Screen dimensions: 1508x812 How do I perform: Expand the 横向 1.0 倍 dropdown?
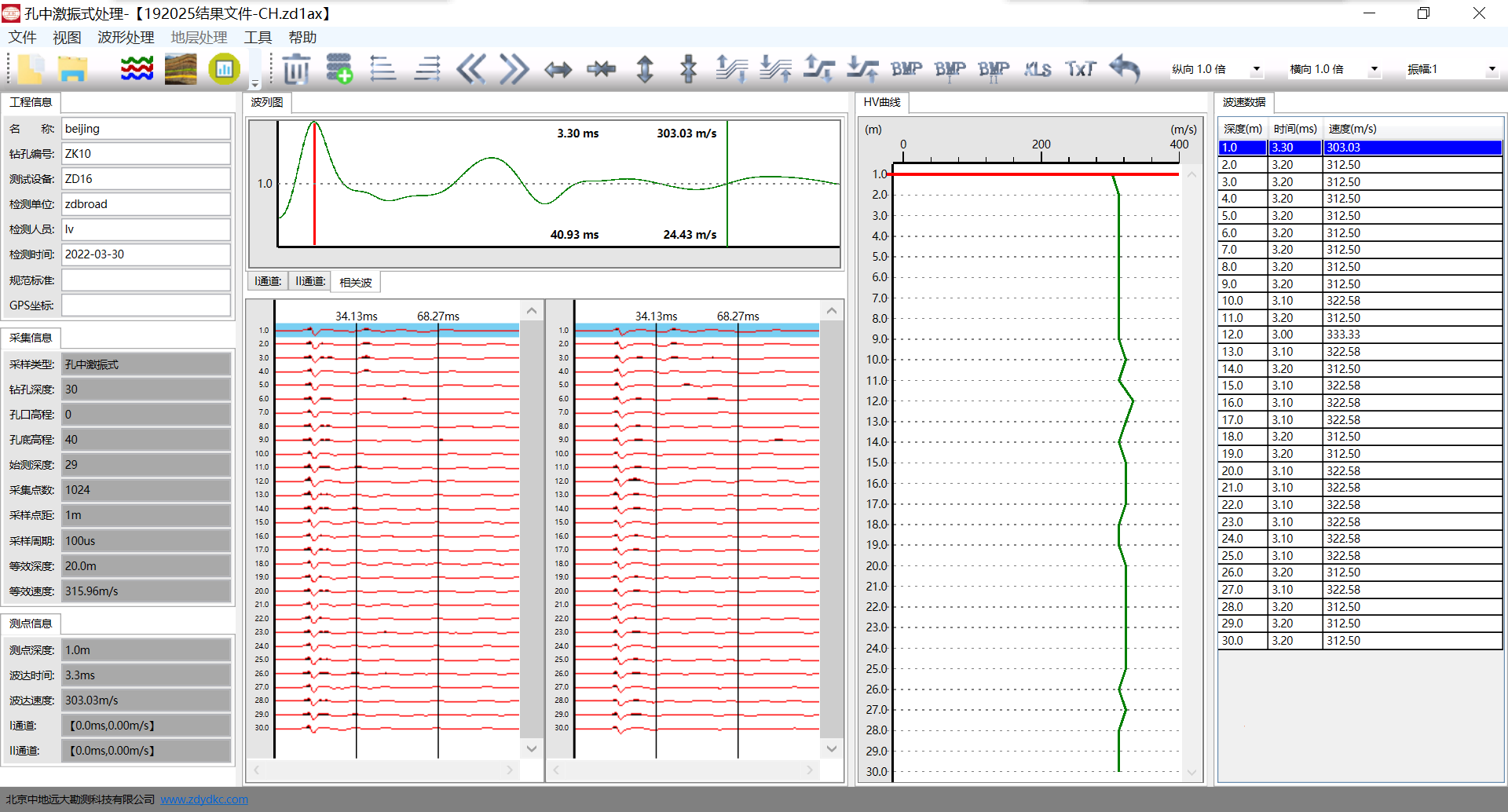point(1374,69)
